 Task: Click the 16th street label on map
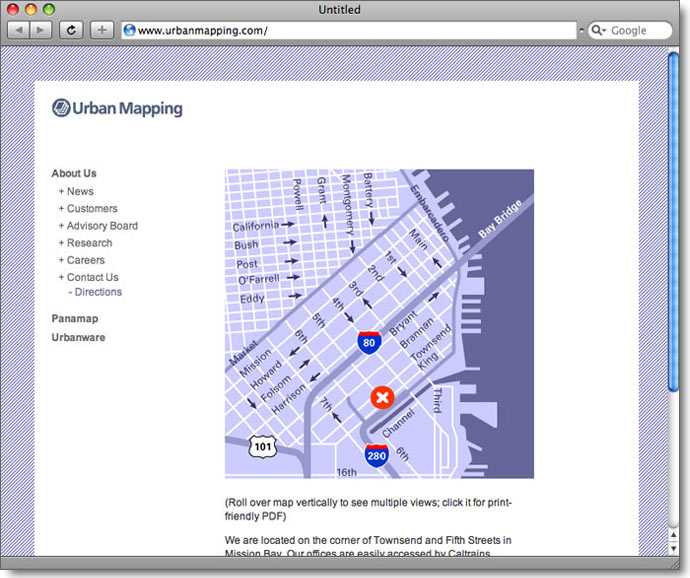click(347, 472)
